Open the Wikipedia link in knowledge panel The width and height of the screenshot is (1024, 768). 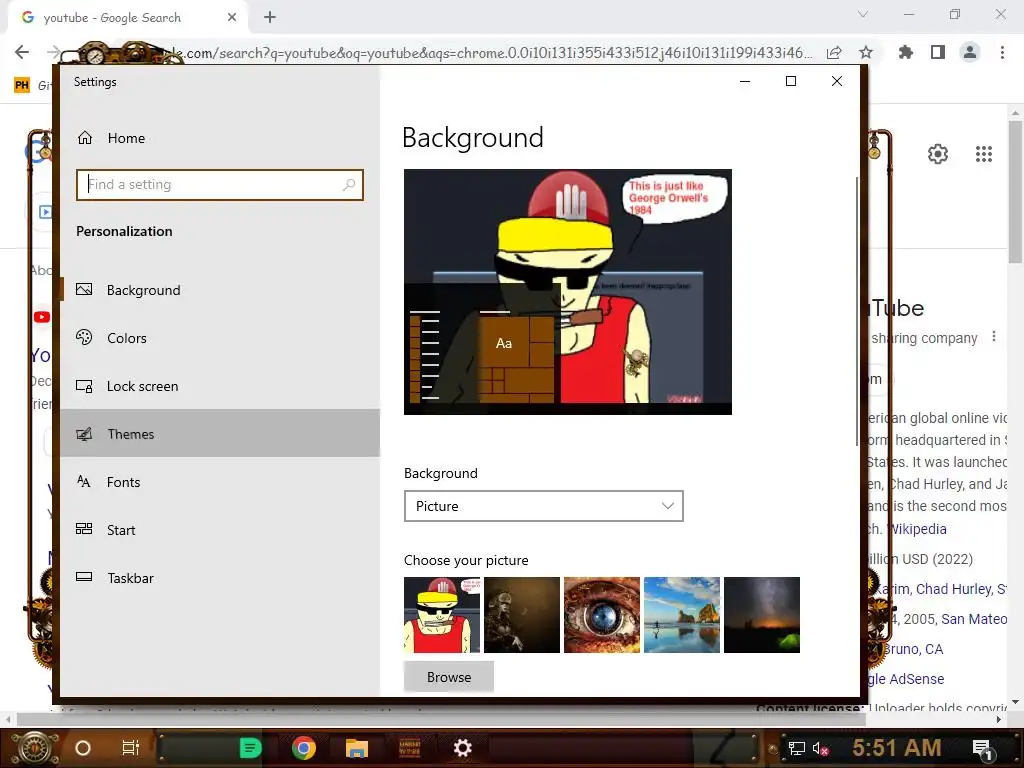(x=919, y=529)
